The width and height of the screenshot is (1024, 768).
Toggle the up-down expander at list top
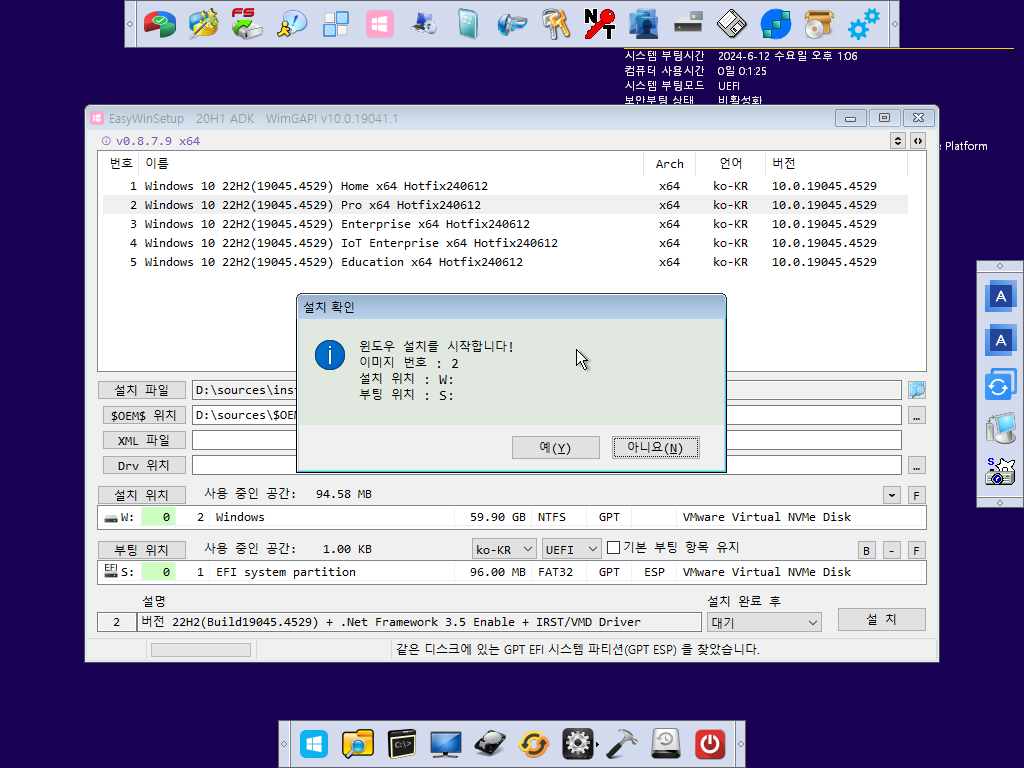coord(897,141)
